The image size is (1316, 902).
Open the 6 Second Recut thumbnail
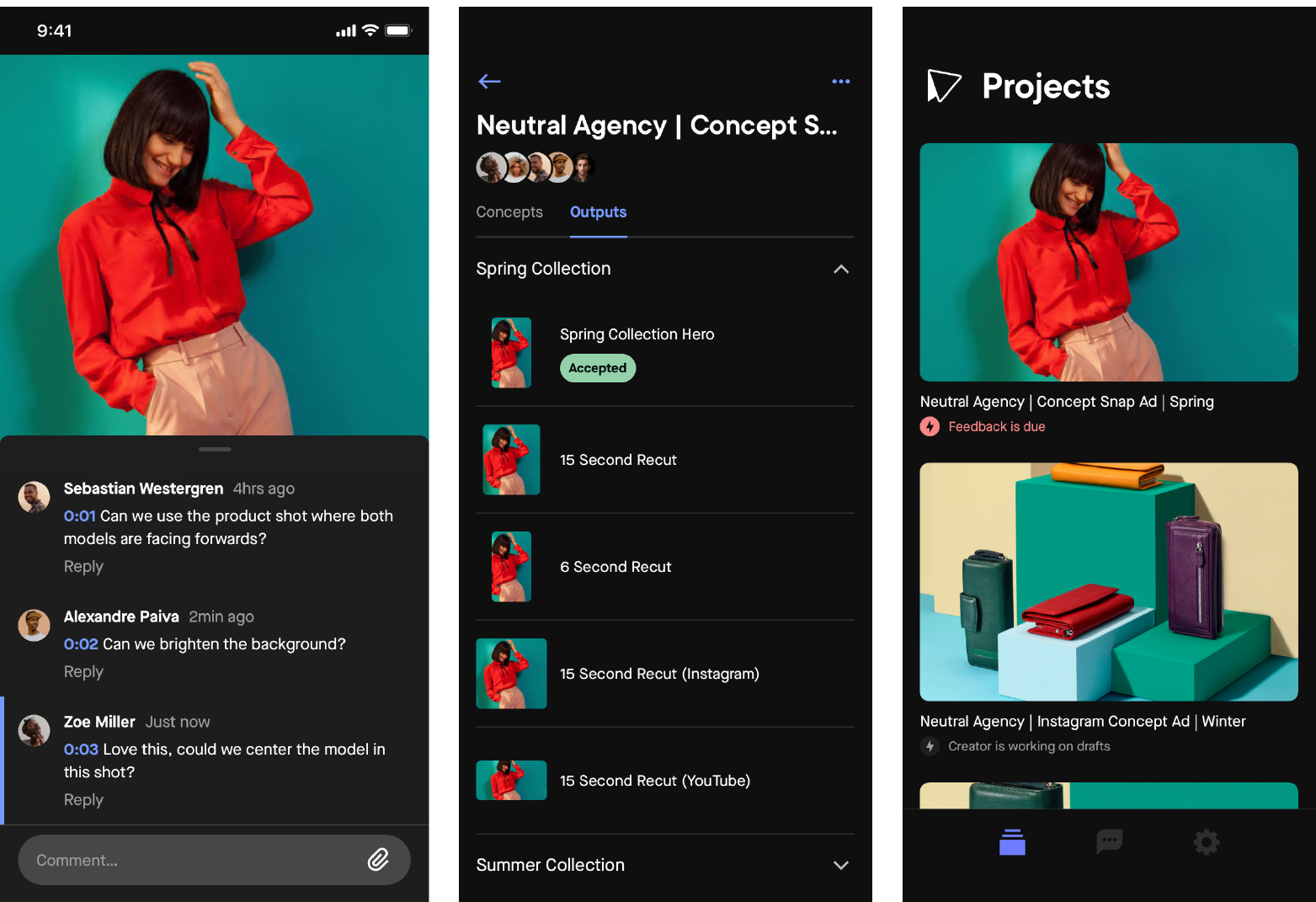tap(511, 566)
